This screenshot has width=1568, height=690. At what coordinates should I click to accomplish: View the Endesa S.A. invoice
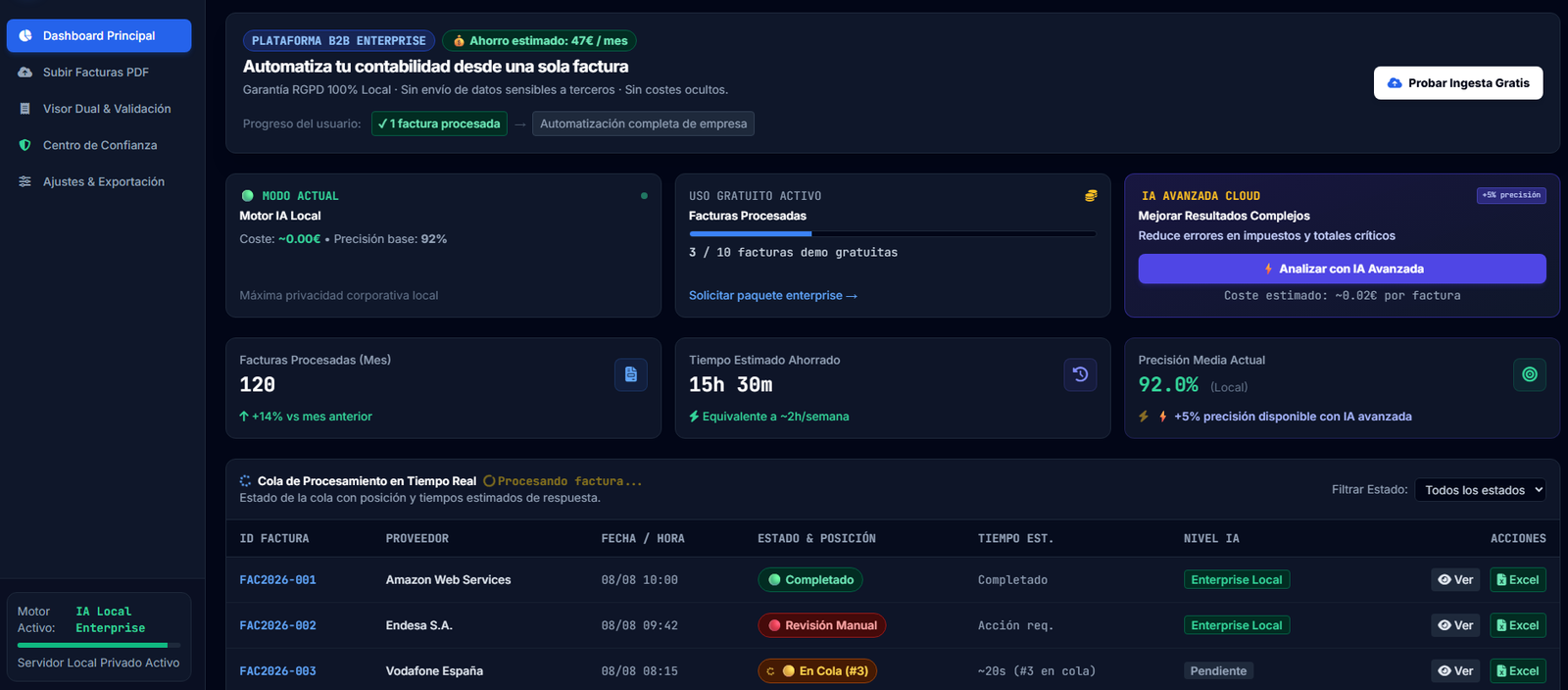(1455, 625)
